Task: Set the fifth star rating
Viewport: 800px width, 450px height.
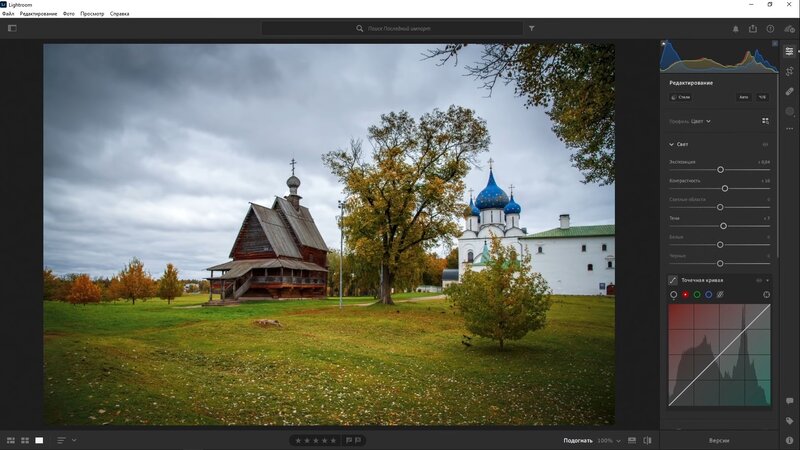Action: click(333, 440)
